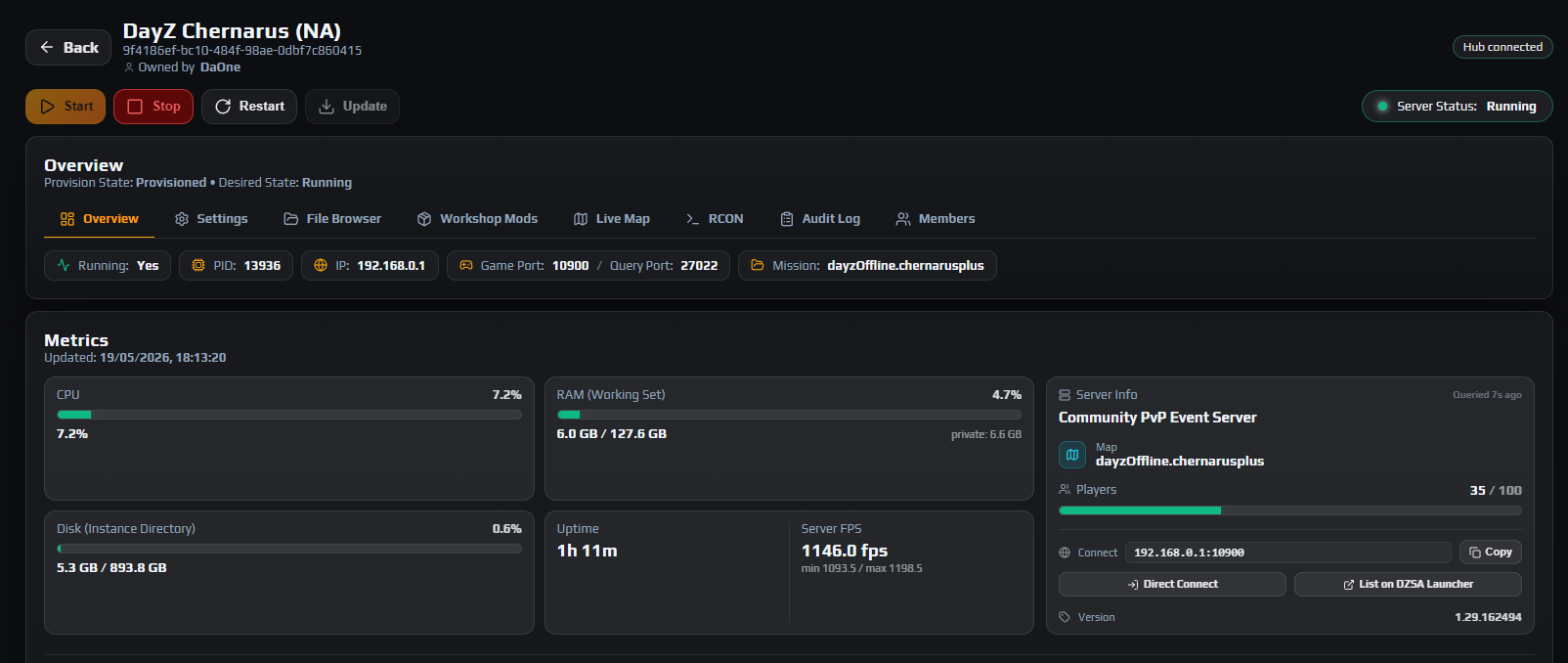Click the map icon beside dayzOffline.chernarusplus
This screenshot has width=1568, height=663.
[1072, 455]
